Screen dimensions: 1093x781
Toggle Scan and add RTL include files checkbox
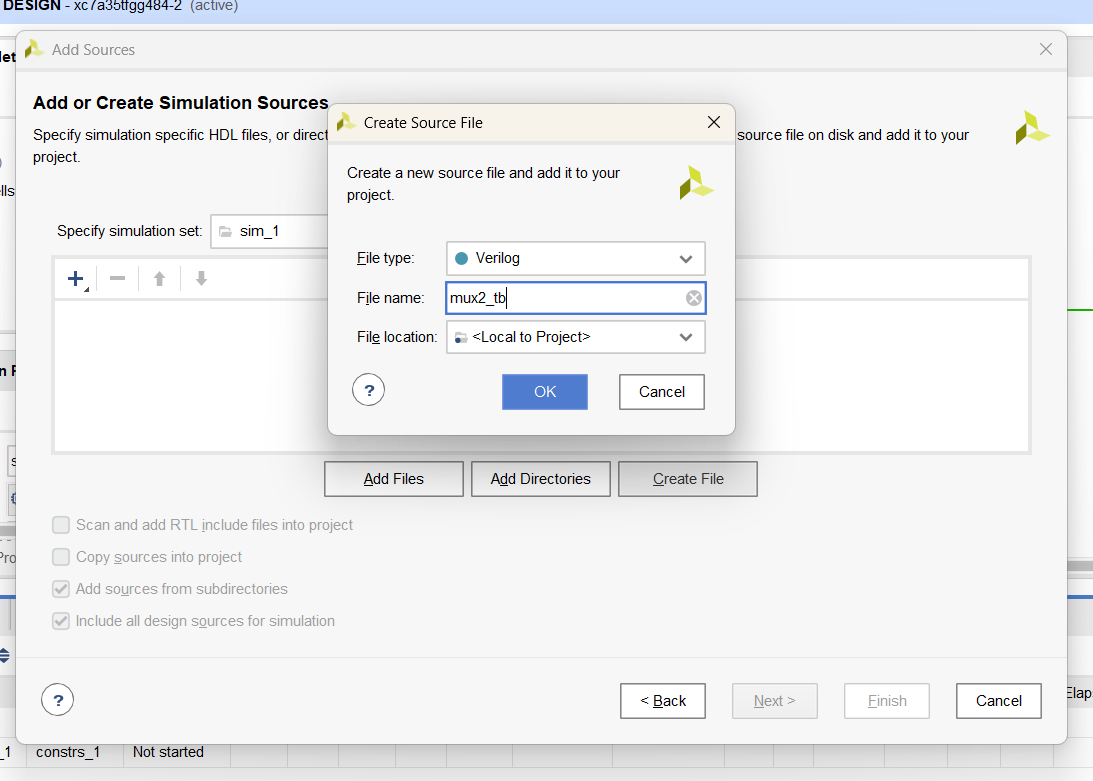(61, 525)
